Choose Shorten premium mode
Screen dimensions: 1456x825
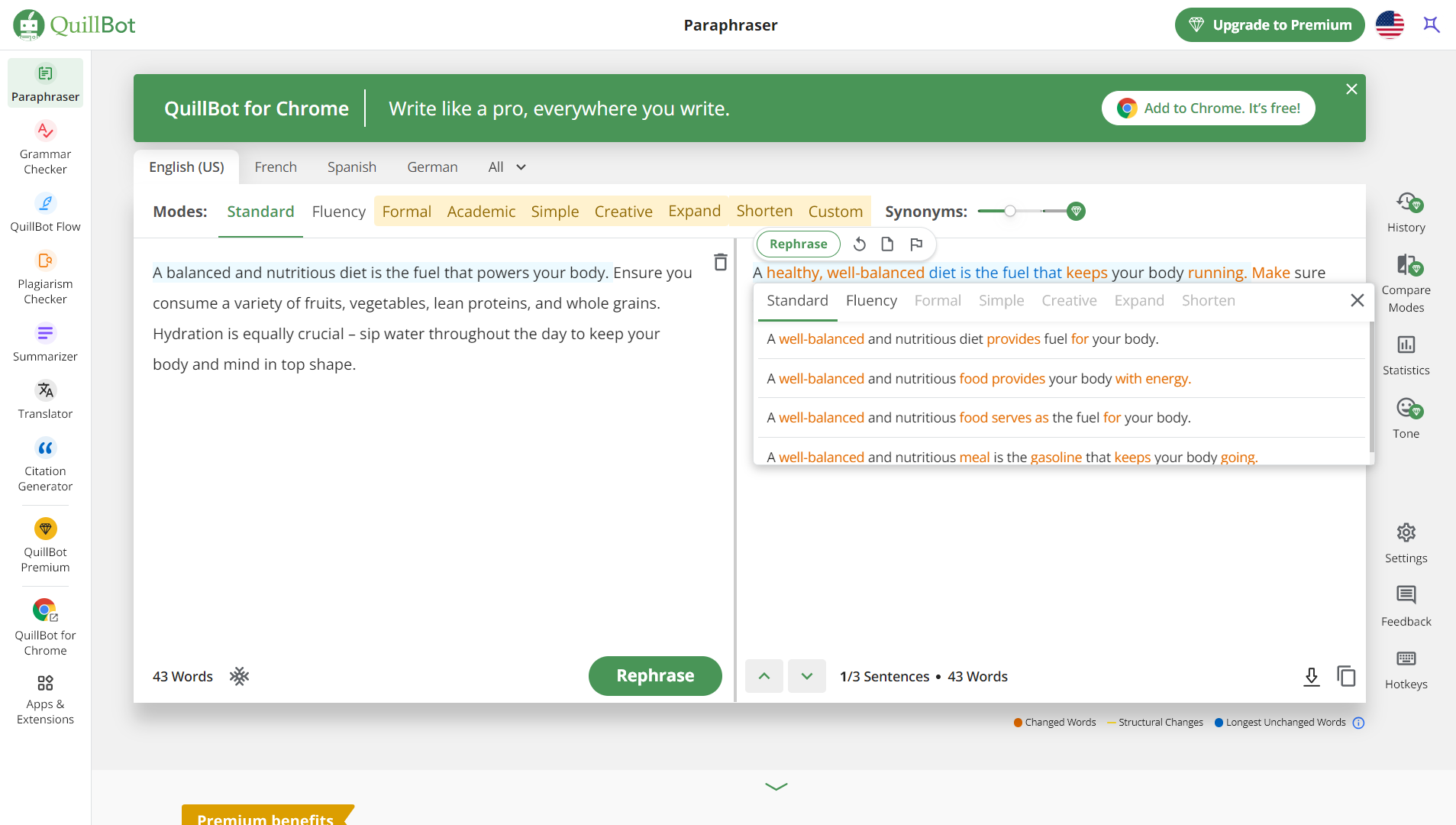(x=764, y=211)
